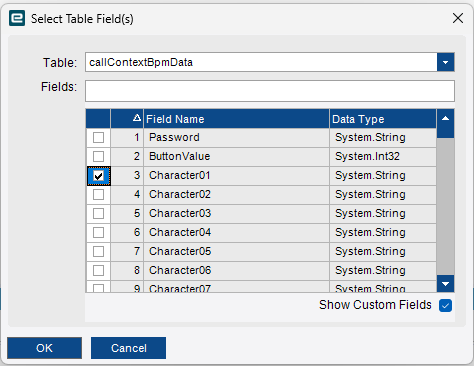Click the sort-order triangle column header

[127, 119]
